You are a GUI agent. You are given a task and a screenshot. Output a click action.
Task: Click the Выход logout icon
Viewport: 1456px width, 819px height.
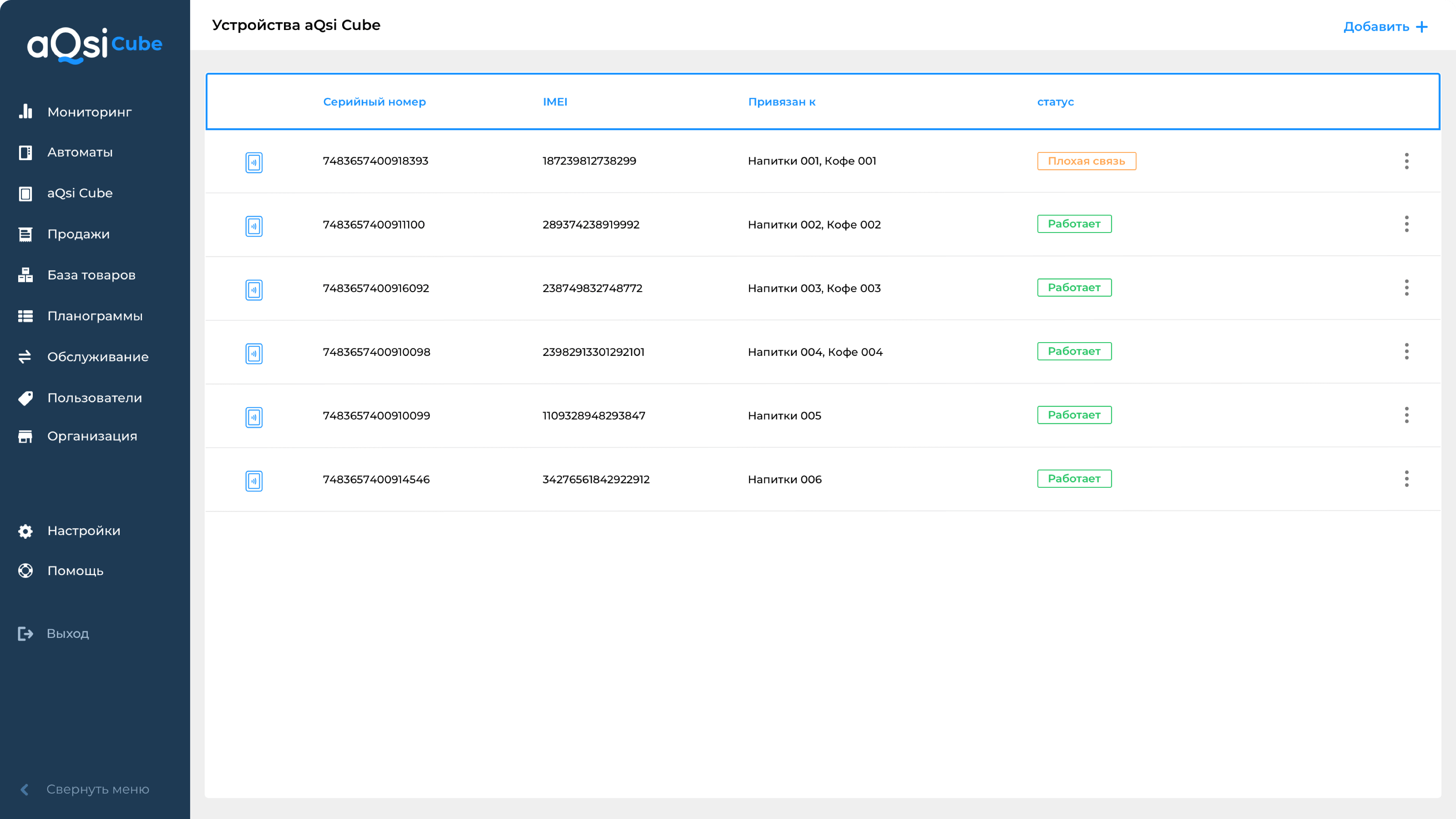click(x=25, y=634)
